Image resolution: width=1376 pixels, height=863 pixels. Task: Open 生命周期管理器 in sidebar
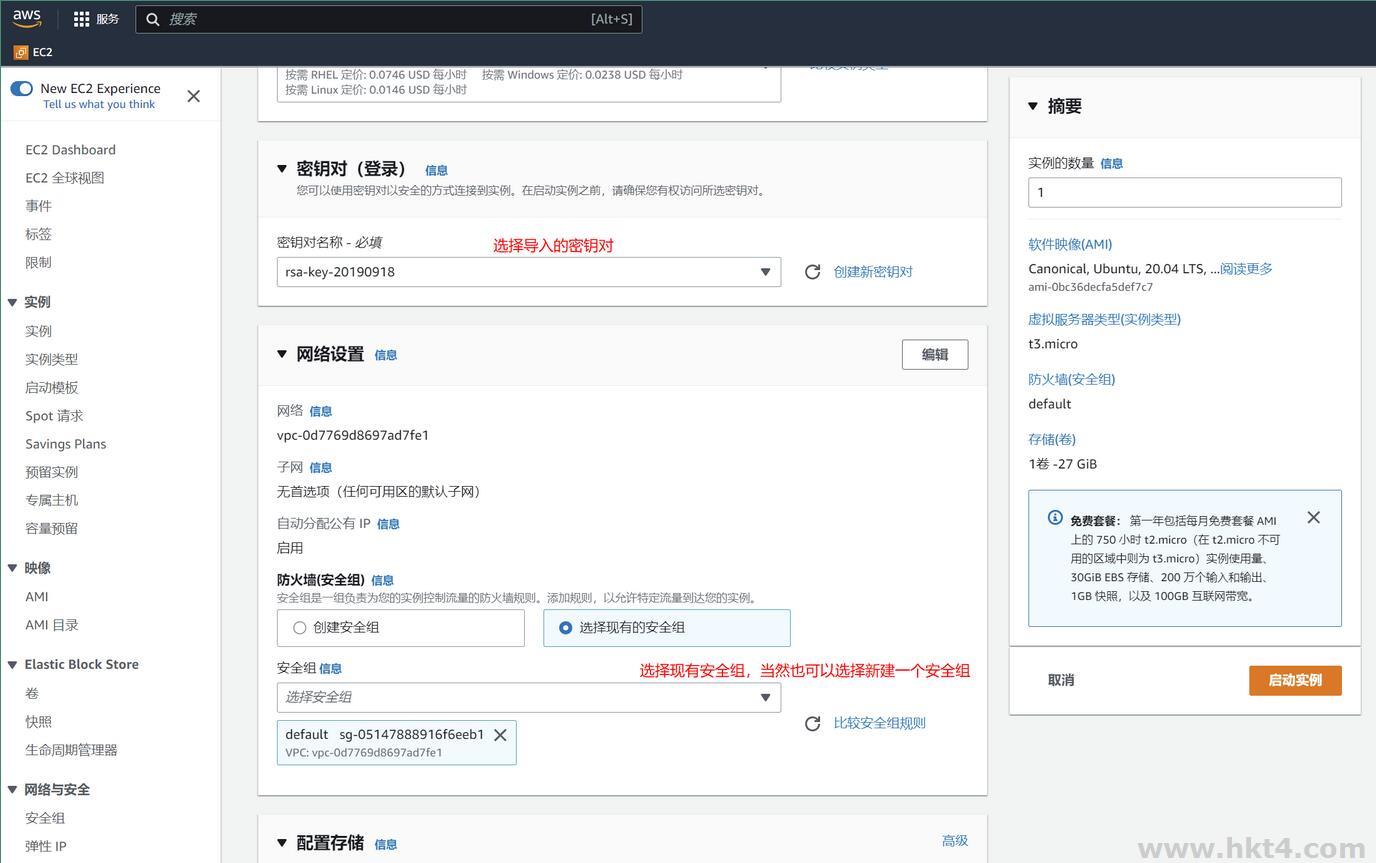(x=71, y=750)
